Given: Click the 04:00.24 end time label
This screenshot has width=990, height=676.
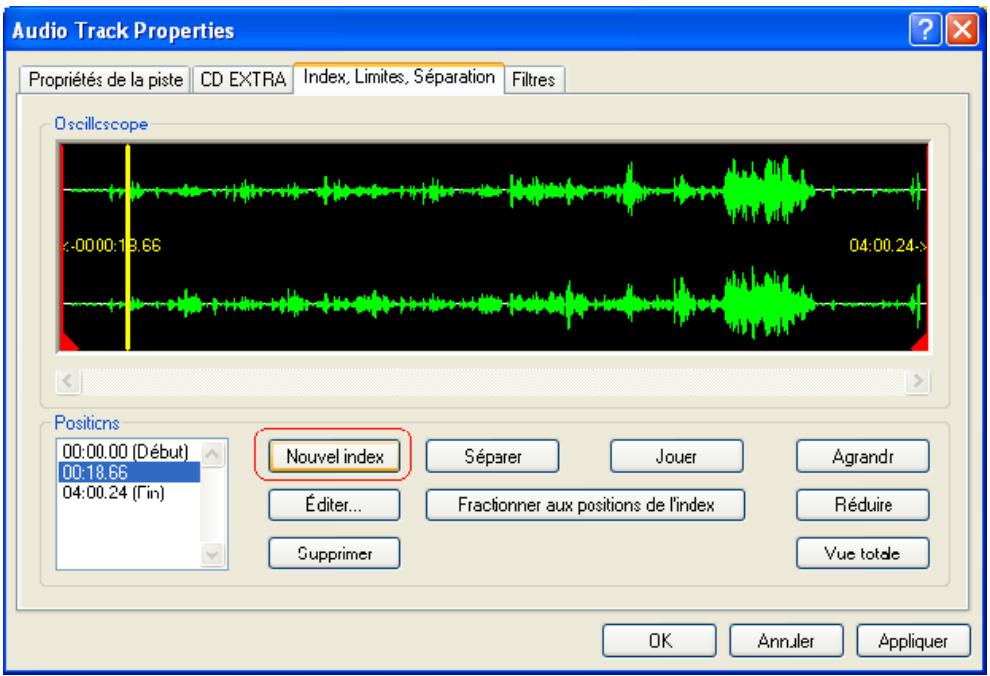Looking at the screenshot, I should point(887,246).
